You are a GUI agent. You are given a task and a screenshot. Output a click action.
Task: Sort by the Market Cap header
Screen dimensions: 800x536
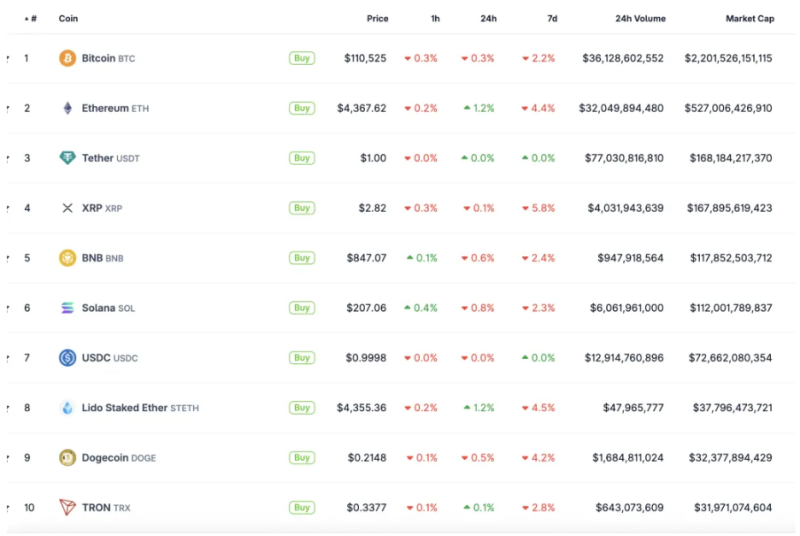pyautogui.click(x=749, y=18)
